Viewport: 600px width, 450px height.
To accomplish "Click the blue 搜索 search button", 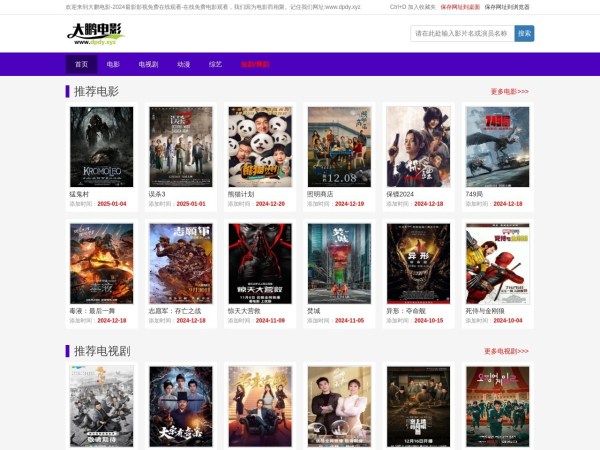I will pos(524,33).
